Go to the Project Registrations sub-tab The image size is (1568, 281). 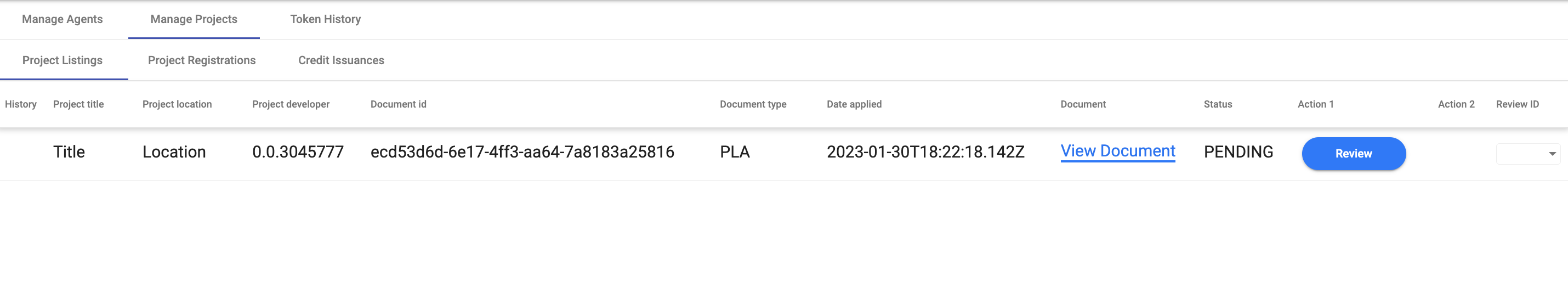(201, 60)
